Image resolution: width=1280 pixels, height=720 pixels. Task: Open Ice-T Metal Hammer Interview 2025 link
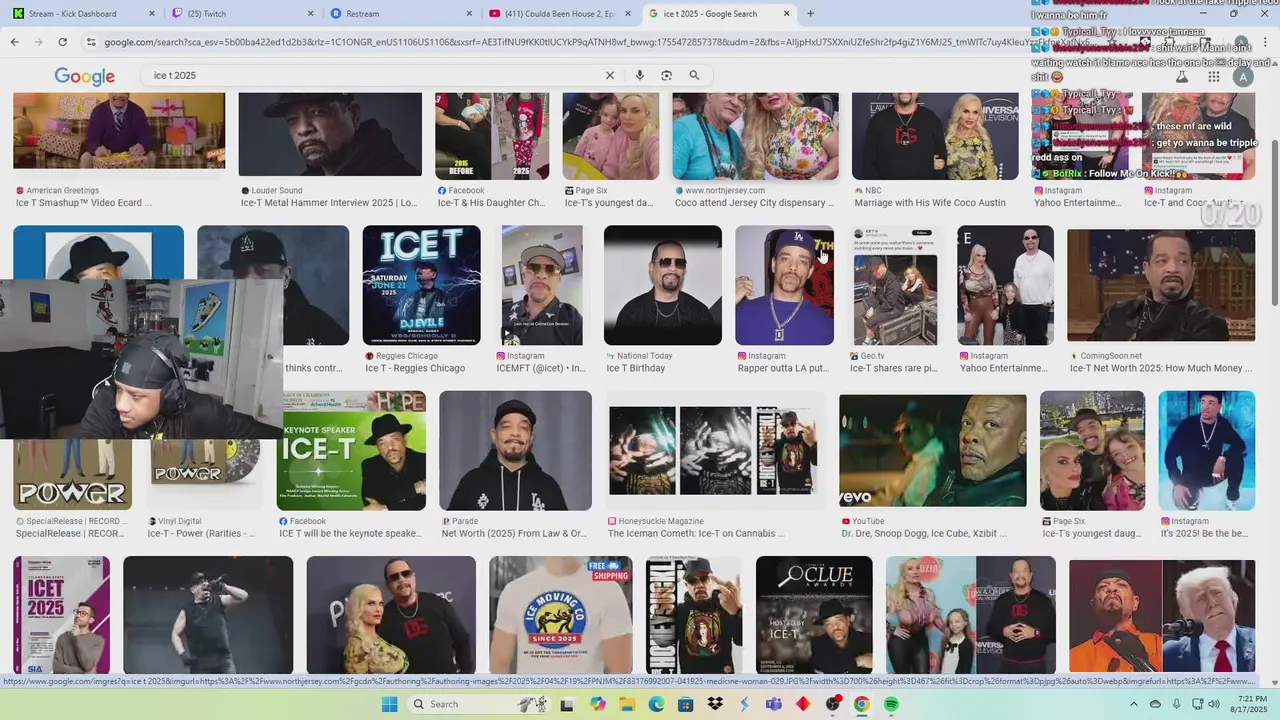(x=329, y=203)
